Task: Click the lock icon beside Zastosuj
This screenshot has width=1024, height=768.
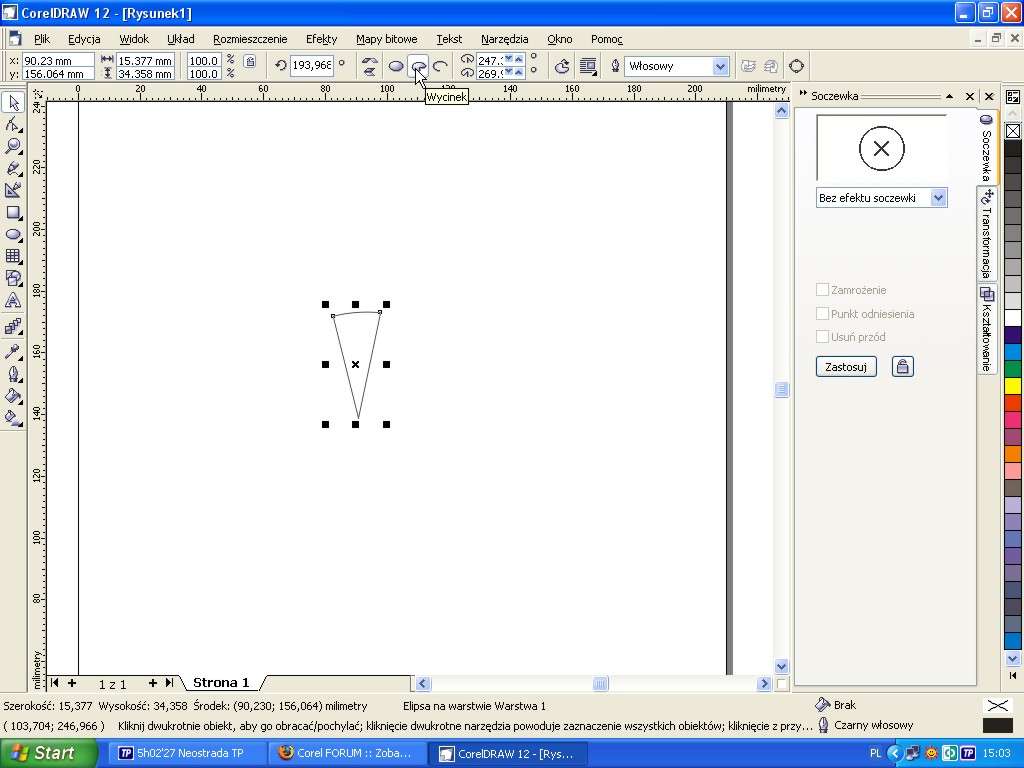Action: 902,367
